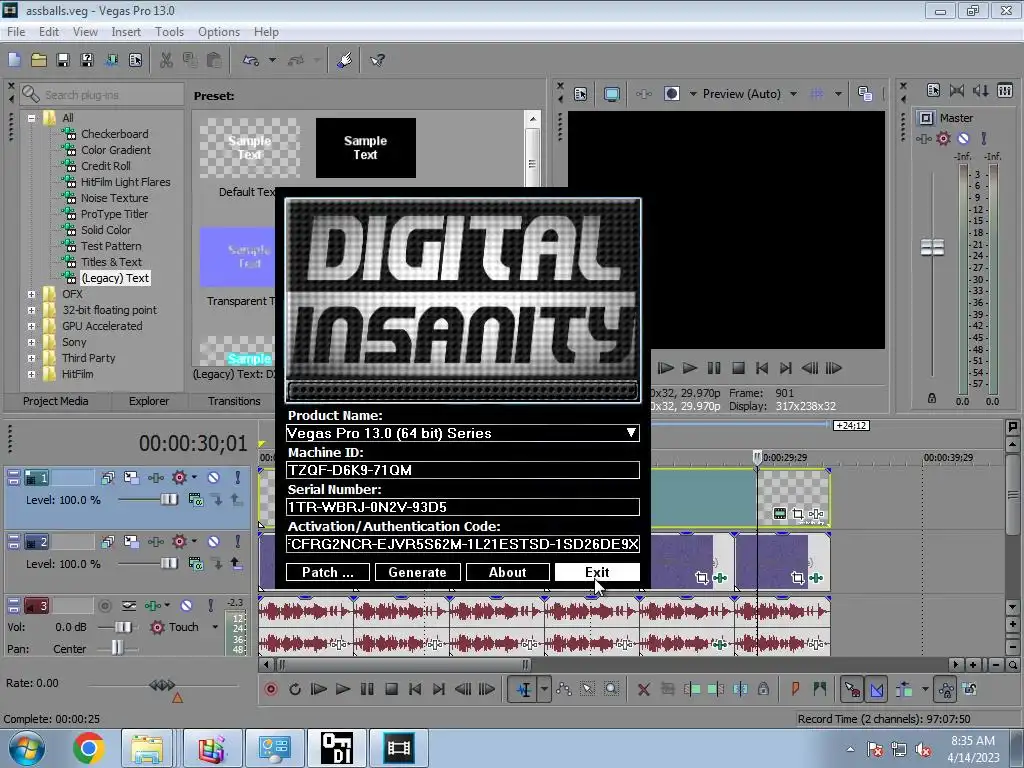
Task: Click the Generate button in keygen
Action: (x=418, y=572)
